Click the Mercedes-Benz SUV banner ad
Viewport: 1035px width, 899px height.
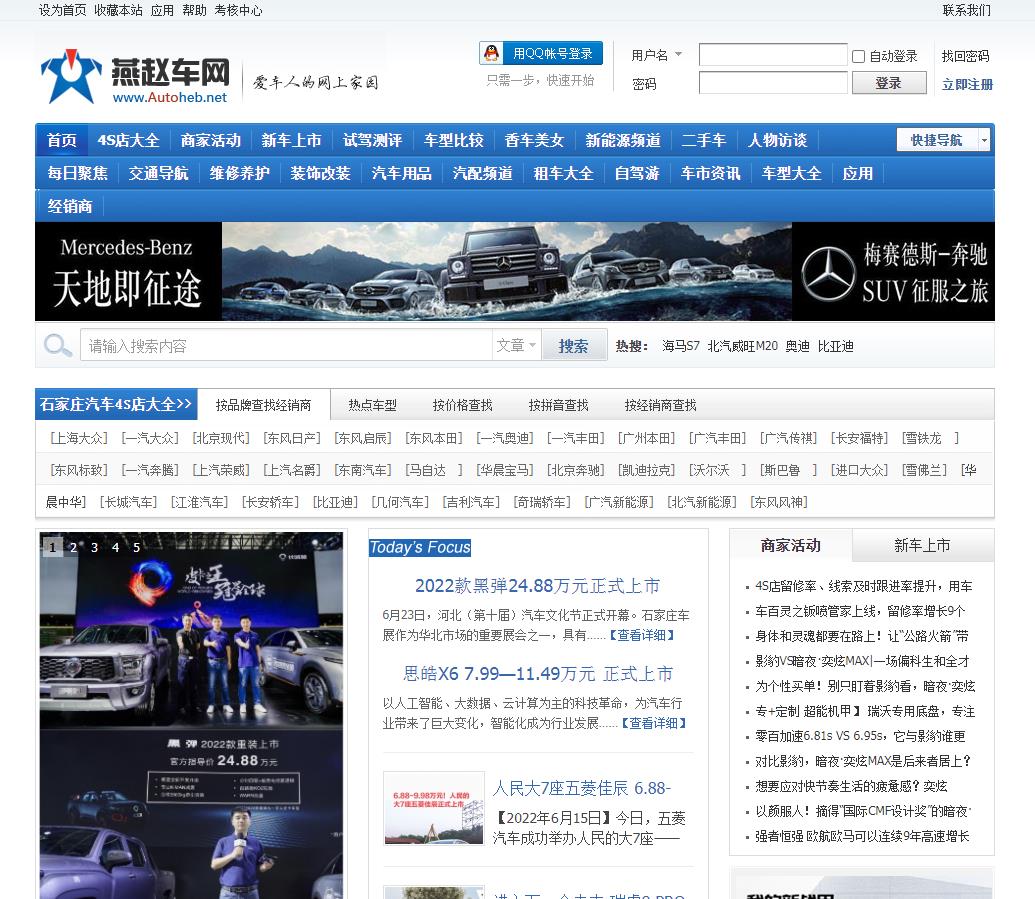[515, 271]
